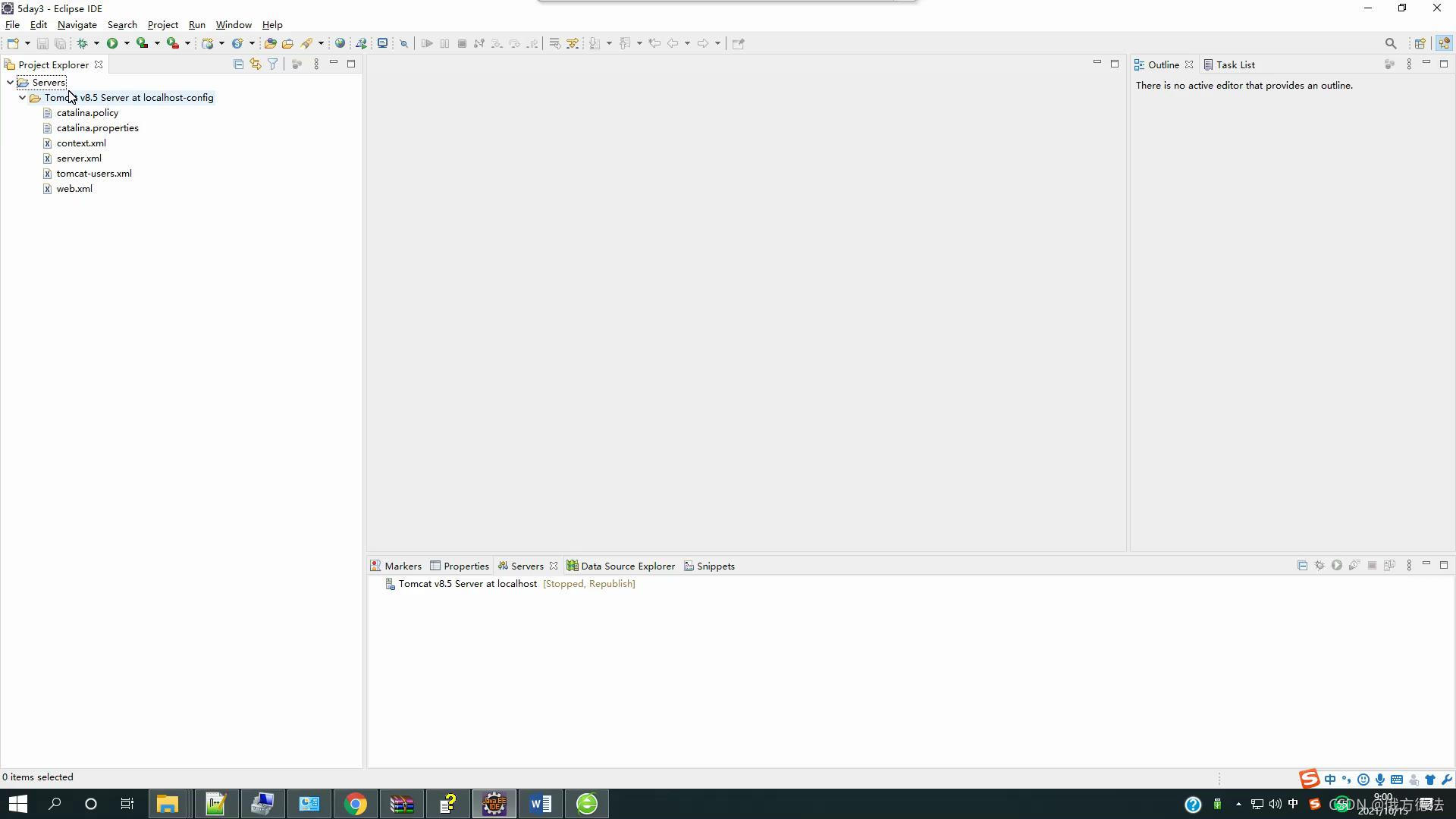Select web.xml in the tree
The image size is (1456, 819).
(x=74, y=188)
